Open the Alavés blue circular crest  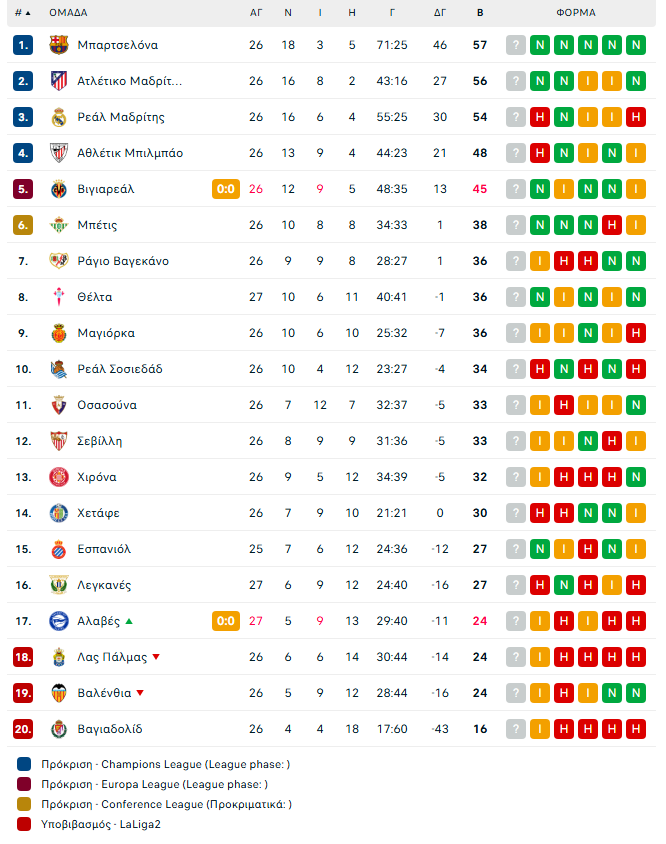[x=59, y=621]
